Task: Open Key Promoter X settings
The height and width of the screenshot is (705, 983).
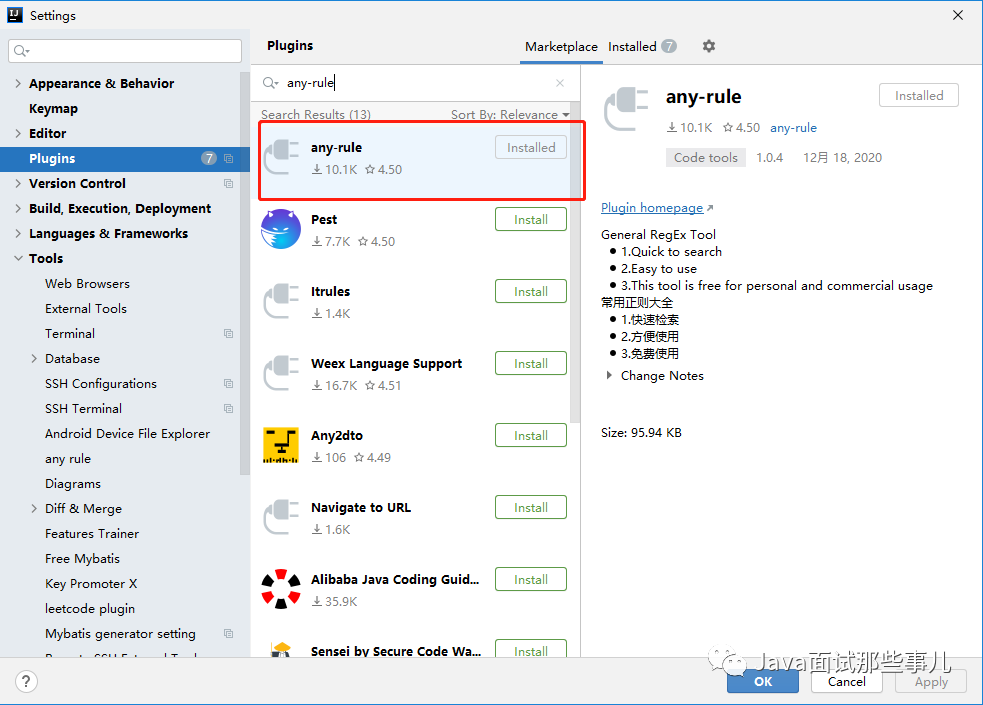Action: (91, 583)
